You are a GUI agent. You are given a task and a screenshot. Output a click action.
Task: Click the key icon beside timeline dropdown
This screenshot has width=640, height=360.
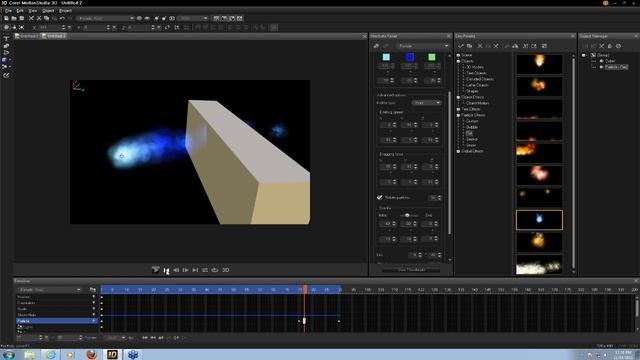point(93,289)
